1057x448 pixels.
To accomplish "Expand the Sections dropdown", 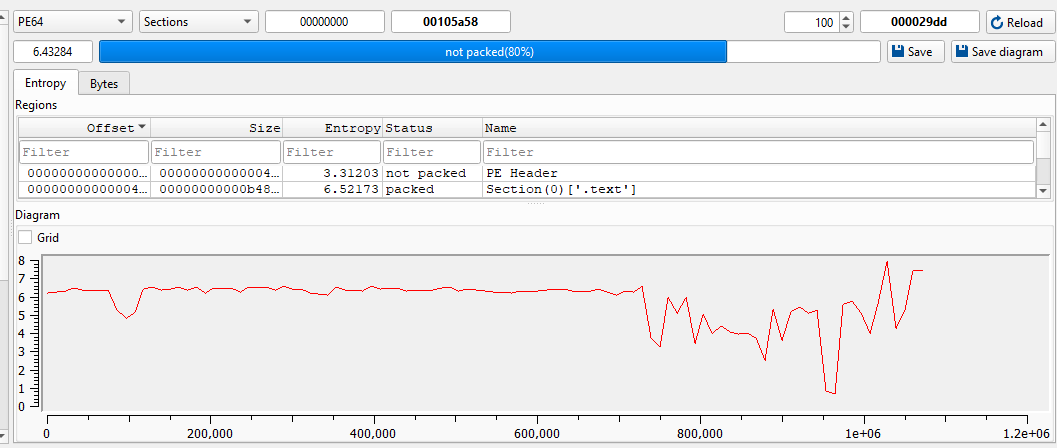I will pyautogui.click(x=198, y=22).
